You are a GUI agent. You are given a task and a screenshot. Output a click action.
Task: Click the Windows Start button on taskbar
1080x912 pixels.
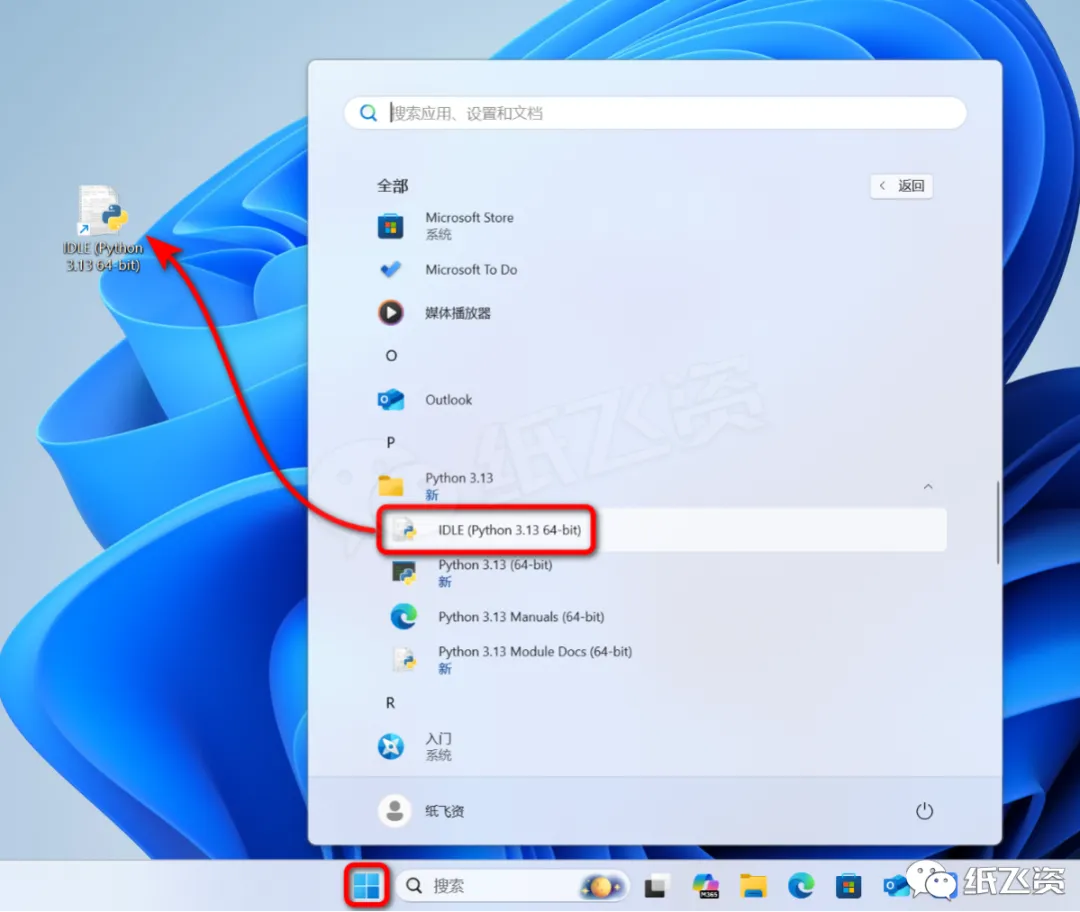point(366,886)
